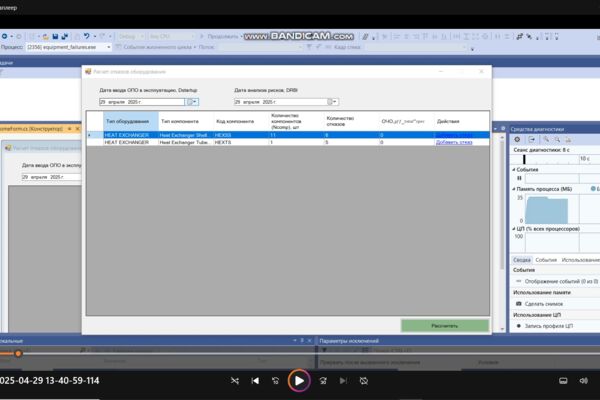Click the diagnostics timeline marker bar
The height and width of the screenshot is (400, 600).
click(524, 159)
